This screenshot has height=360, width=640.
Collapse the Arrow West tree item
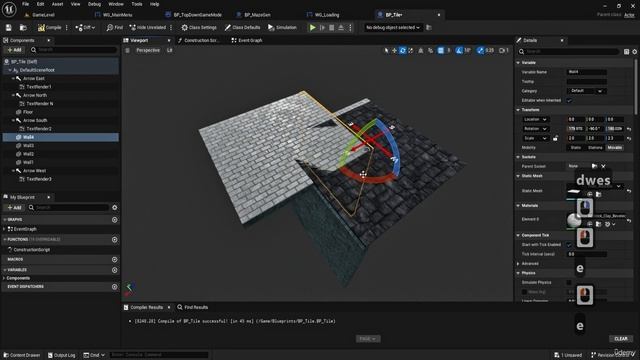(13, 171)
